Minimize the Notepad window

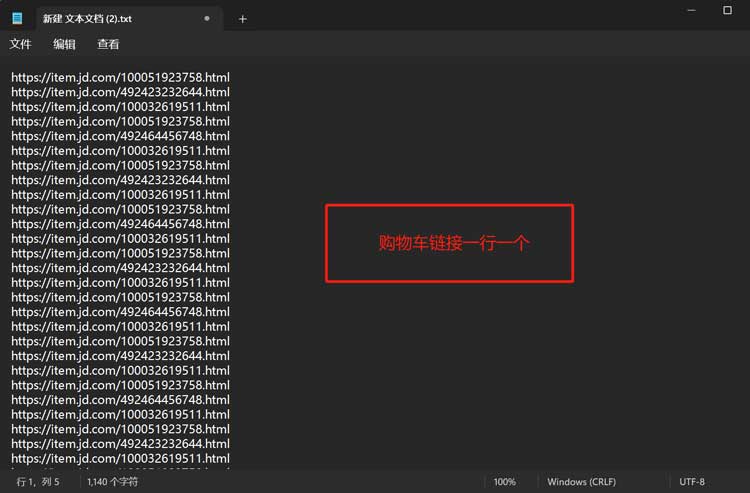click(691, 10)
